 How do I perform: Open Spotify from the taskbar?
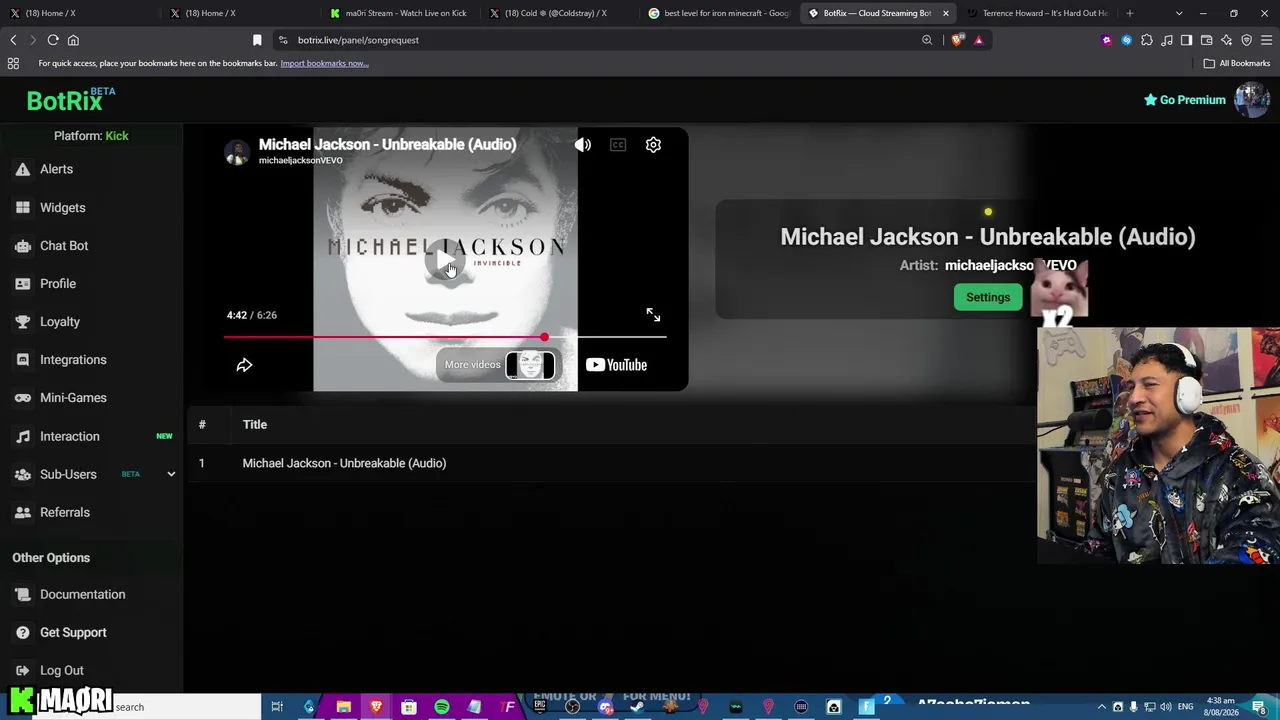point(442,707)
